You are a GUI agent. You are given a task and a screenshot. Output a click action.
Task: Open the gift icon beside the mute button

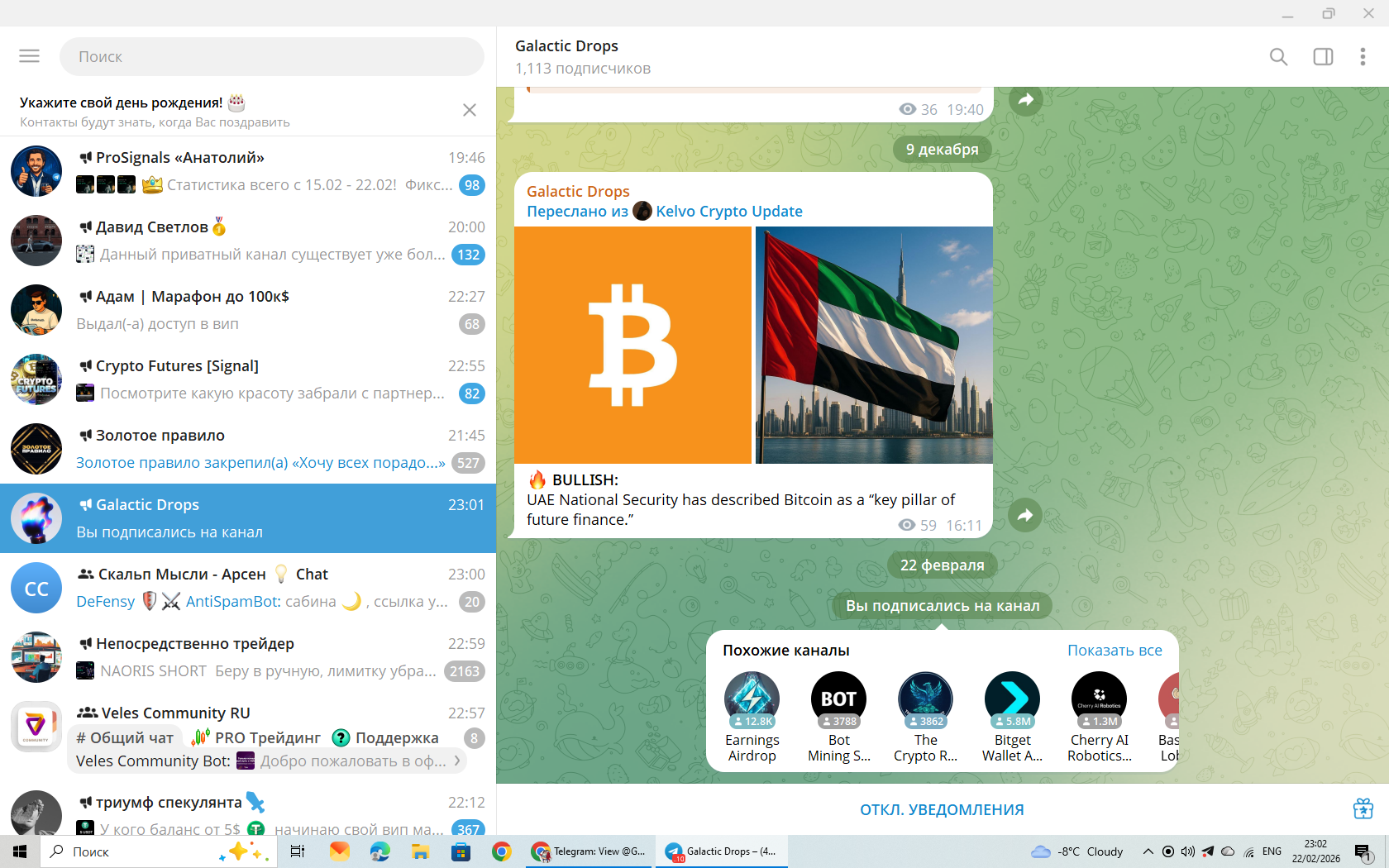[x=1363, y=808]
